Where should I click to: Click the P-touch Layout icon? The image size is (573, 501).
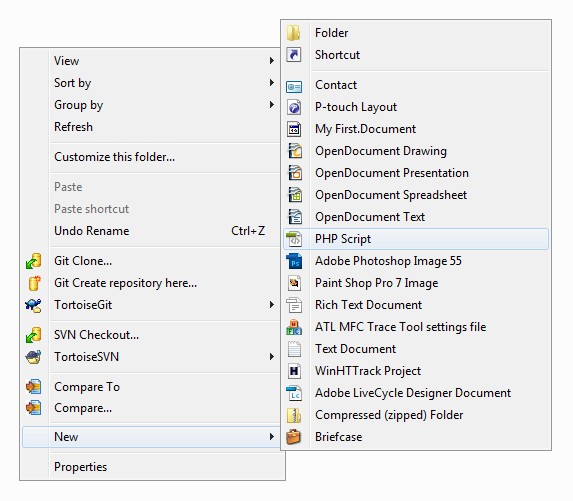click(x=294, y=107)
